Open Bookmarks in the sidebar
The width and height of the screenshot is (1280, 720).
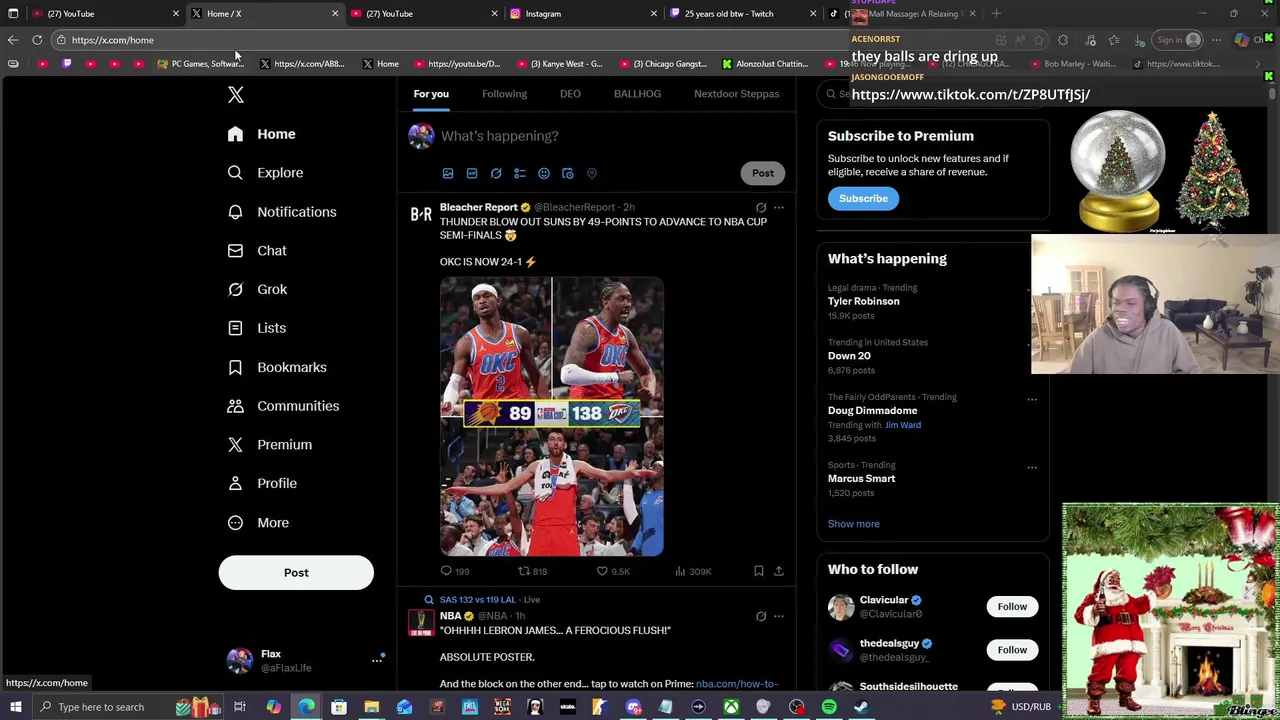[277, 367]
